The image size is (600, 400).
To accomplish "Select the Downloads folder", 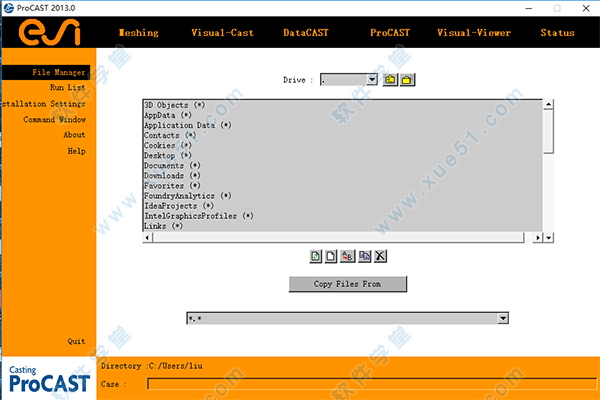I will (x=172, y=175).
